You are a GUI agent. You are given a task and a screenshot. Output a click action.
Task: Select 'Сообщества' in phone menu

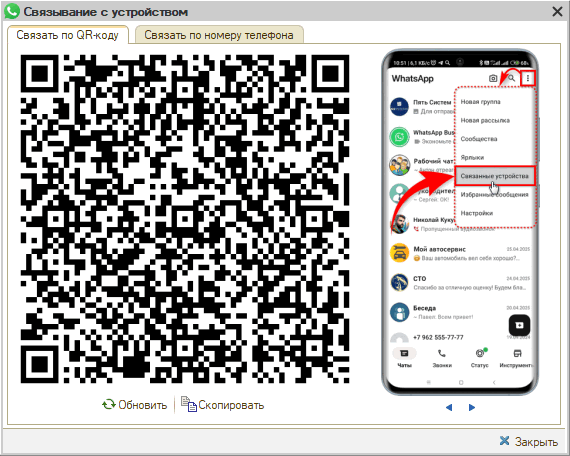click(479, 139)
